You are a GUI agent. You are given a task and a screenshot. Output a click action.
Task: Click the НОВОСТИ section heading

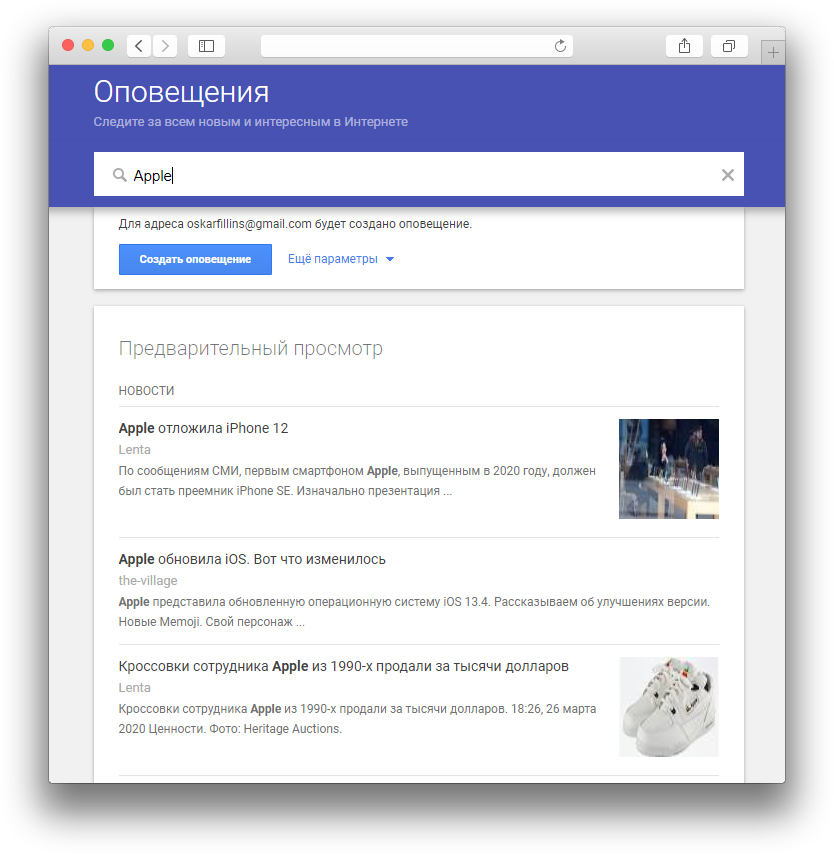click(147, 391)
